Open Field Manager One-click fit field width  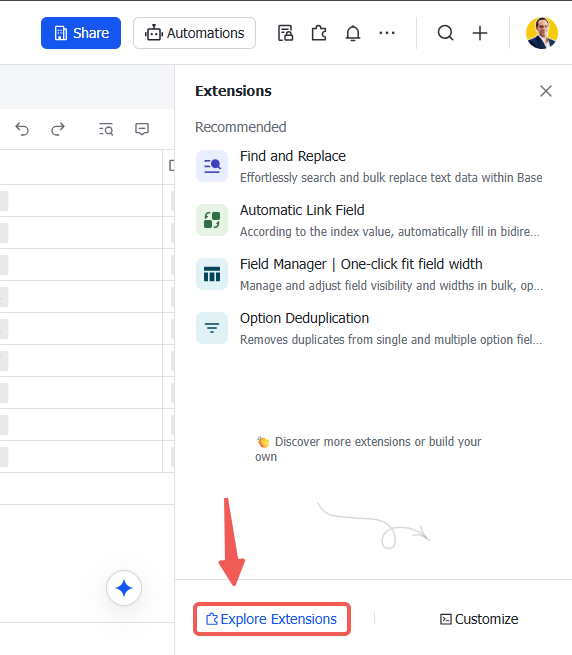click(361, 264)
